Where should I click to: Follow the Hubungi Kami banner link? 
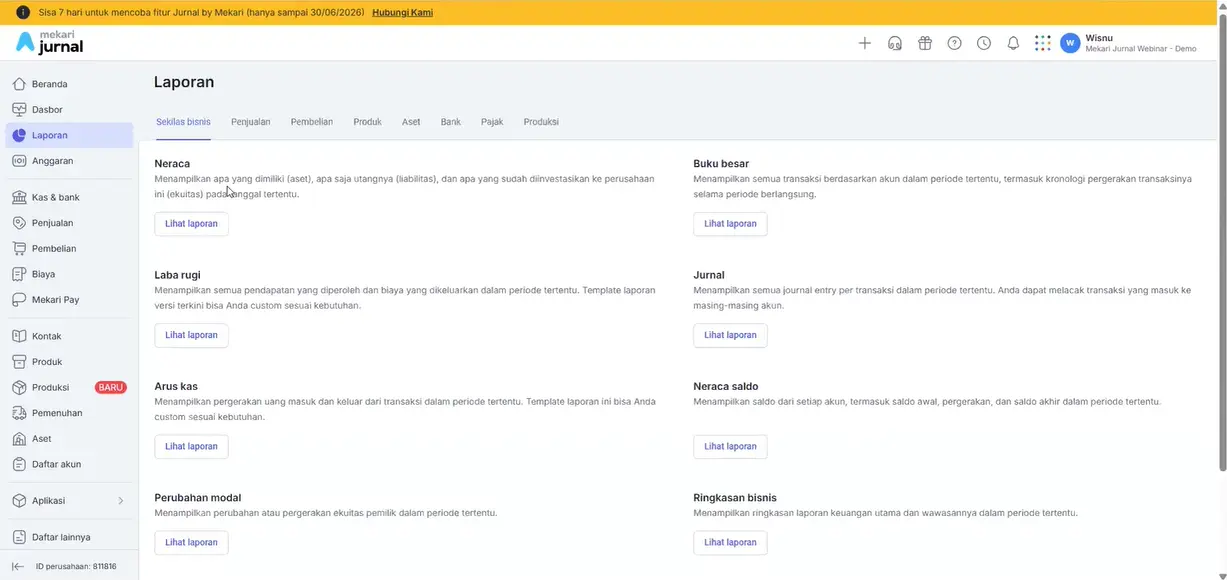pos(403,13)
